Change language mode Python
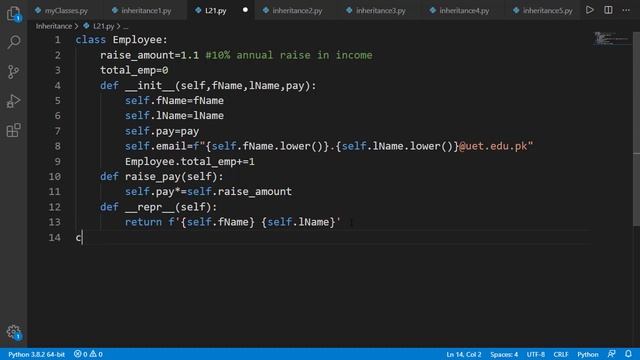Viewport: 640px width, 360px height. [x=588, y=354]
